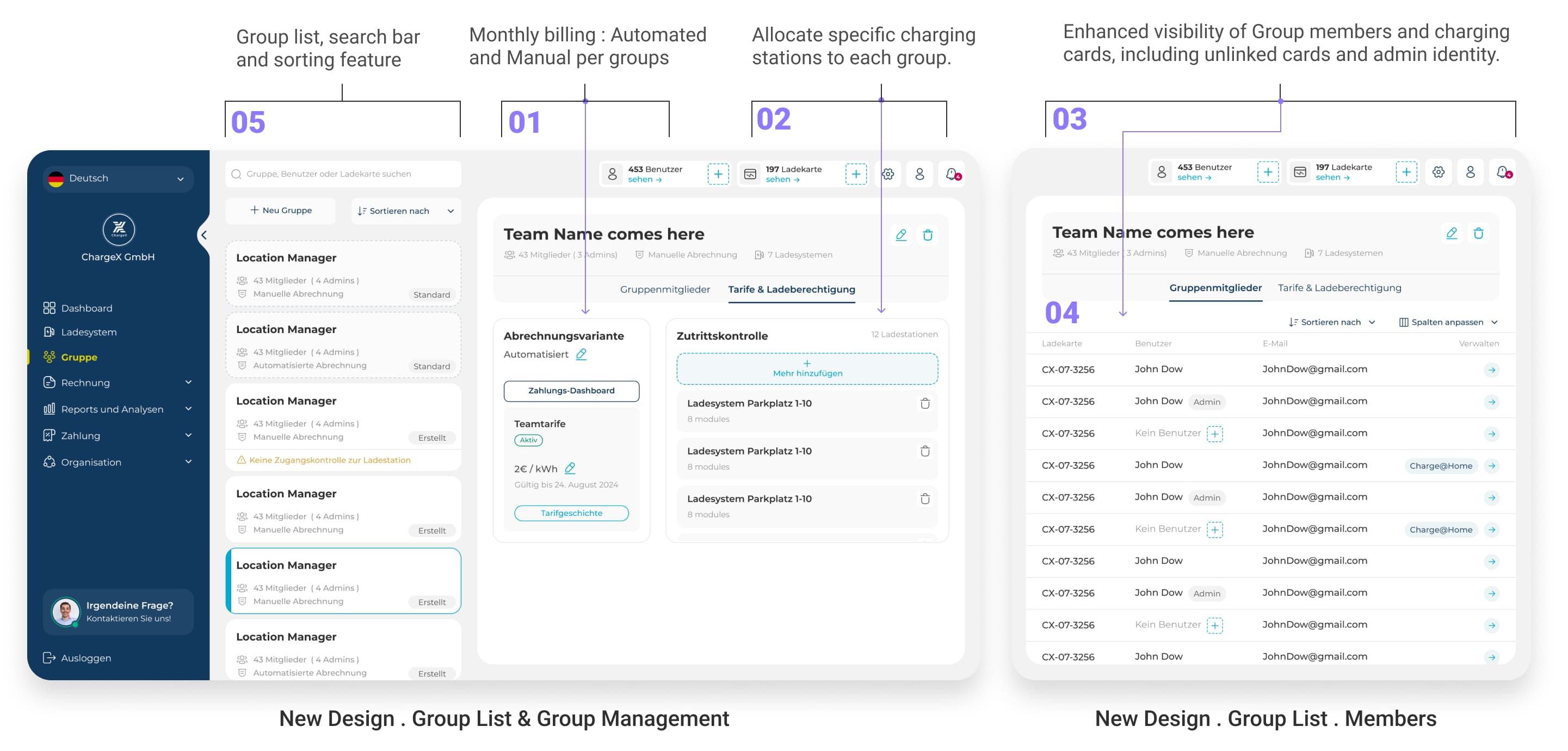Click the notification bell in left panel
The width and height of the screenshot is (1568, 751).
click(x=952, y=175)
